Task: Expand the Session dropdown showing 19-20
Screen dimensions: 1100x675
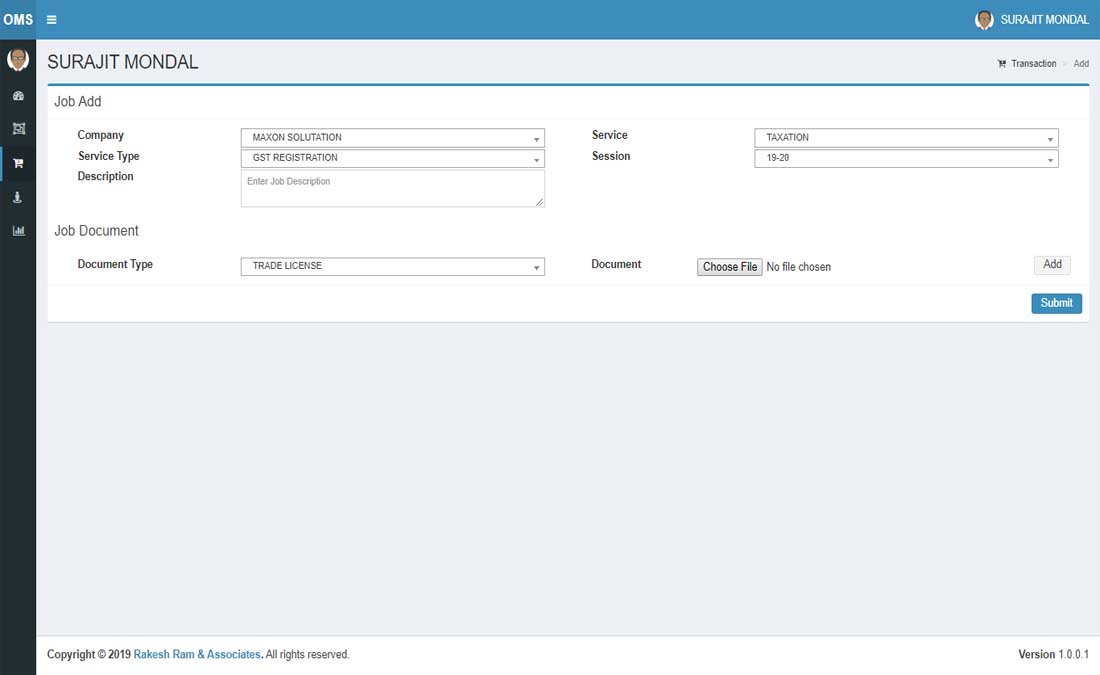Action: click(906, 158)
